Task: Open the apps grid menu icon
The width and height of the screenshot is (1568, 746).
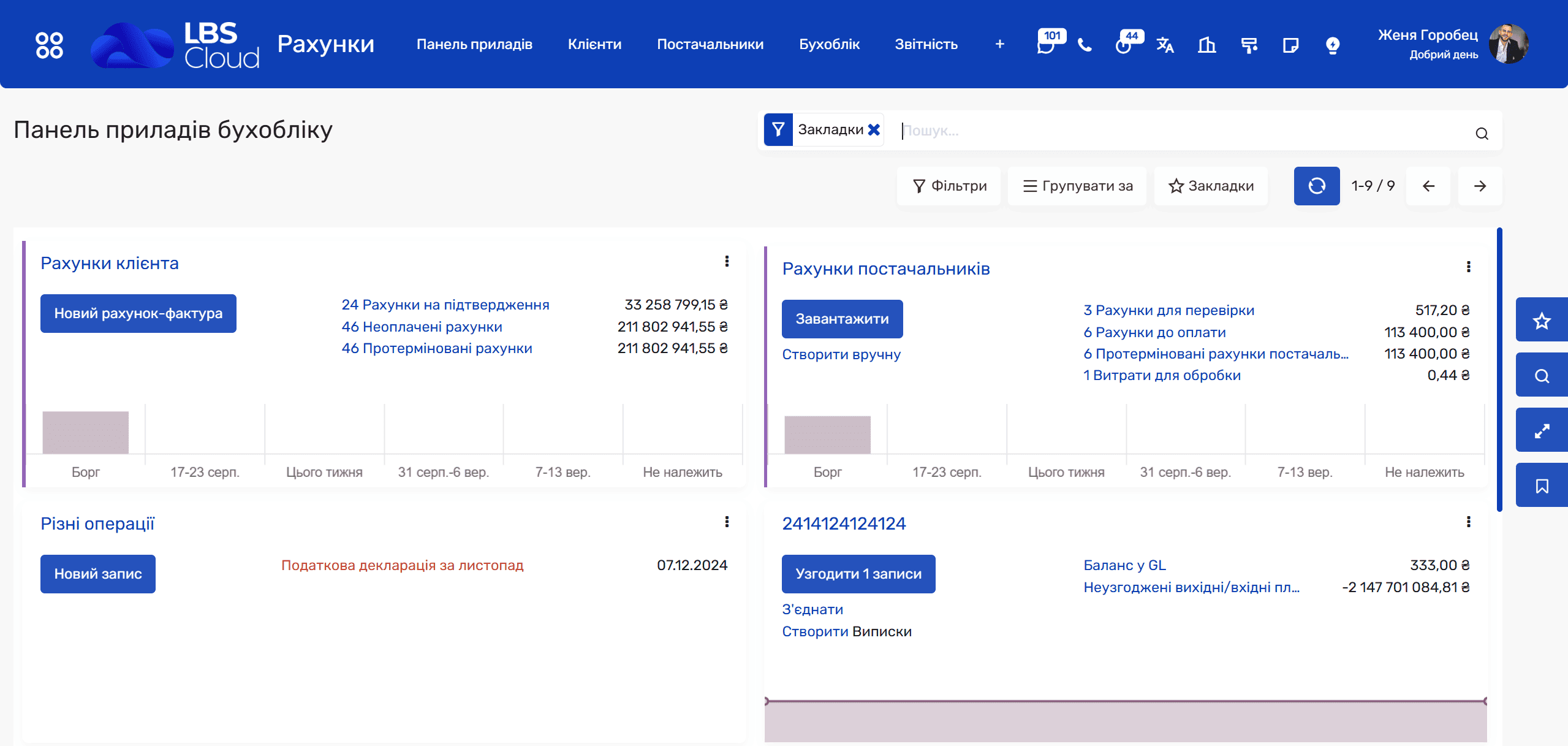Action: point(49,45)
